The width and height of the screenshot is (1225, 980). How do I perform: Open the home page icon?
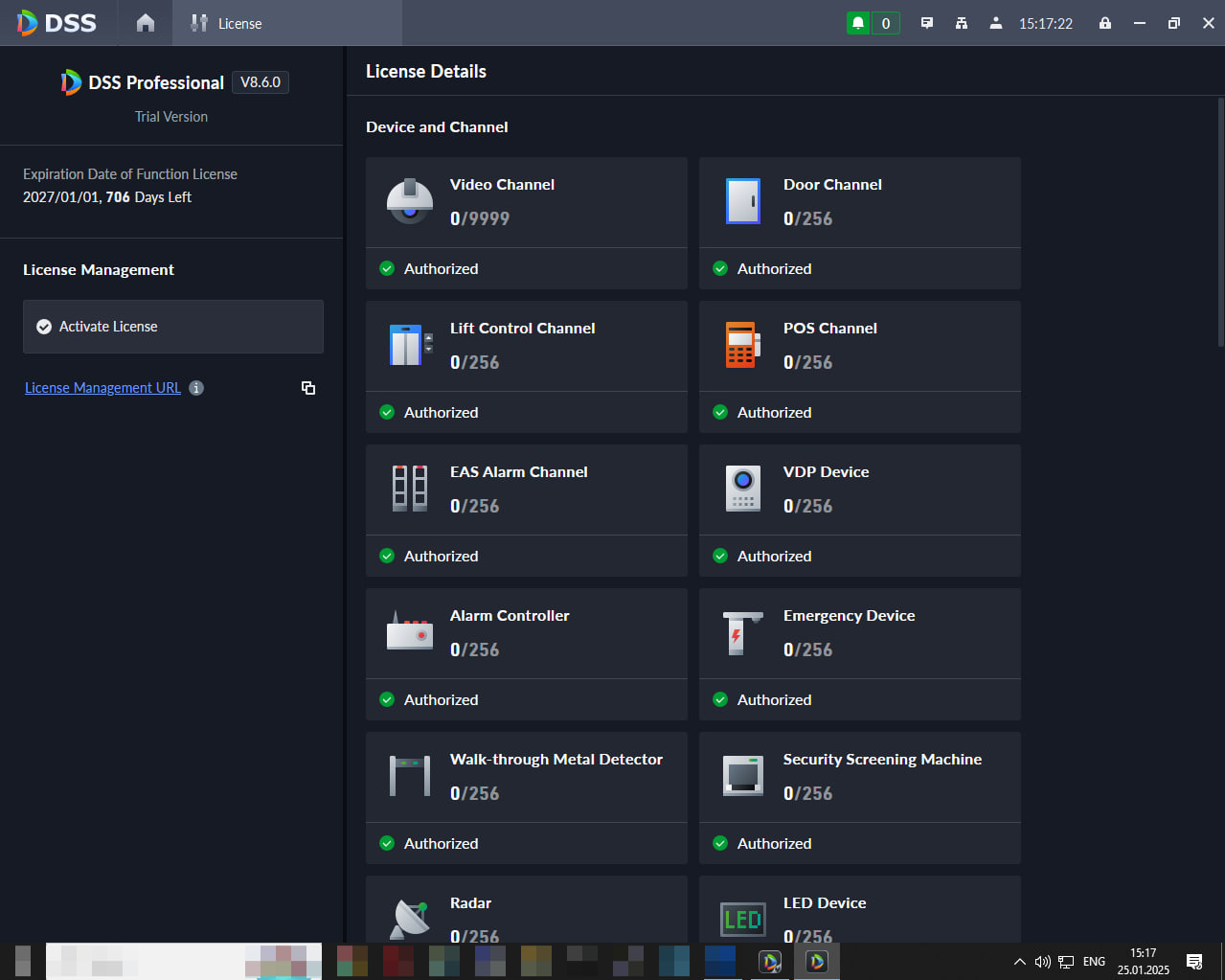pyautogui.click(x=146, y=23)
